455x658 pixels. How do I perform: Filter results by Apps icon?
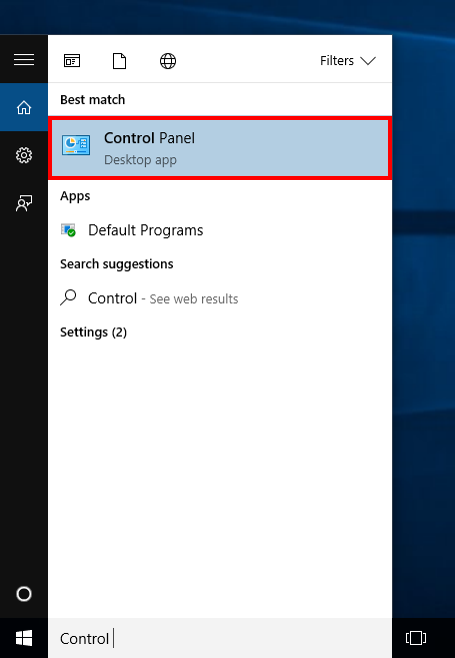[x=72, y=61]
